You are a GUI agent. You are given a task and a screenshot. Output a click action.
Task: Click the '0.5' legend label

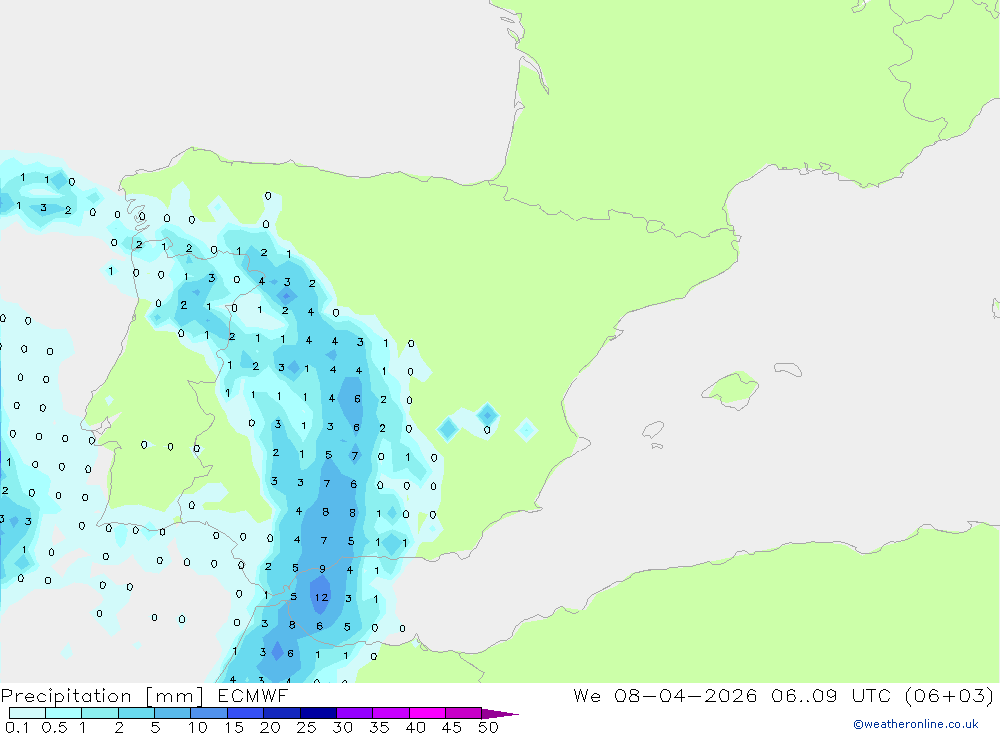(54, 727)
